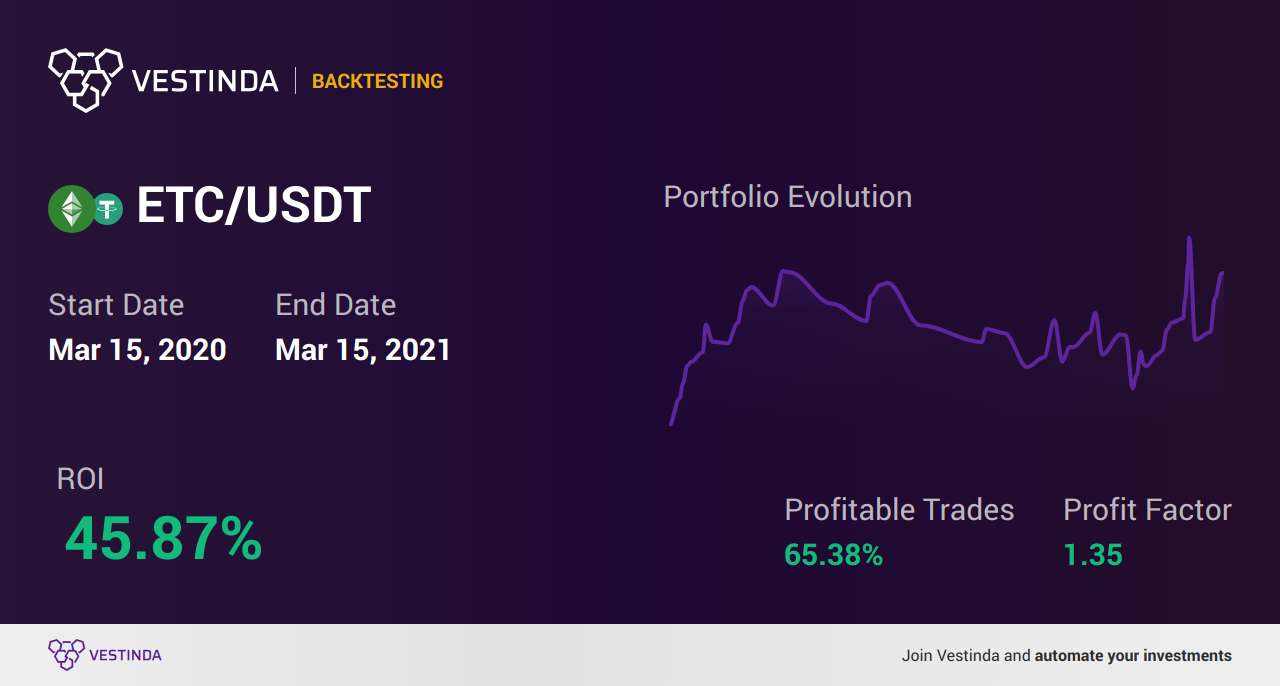Image resolution: width=1280 pixels, height=686 pixels.
Task: Click the Vestinda hexagon logo icon at top
Action: pos(85,79)
